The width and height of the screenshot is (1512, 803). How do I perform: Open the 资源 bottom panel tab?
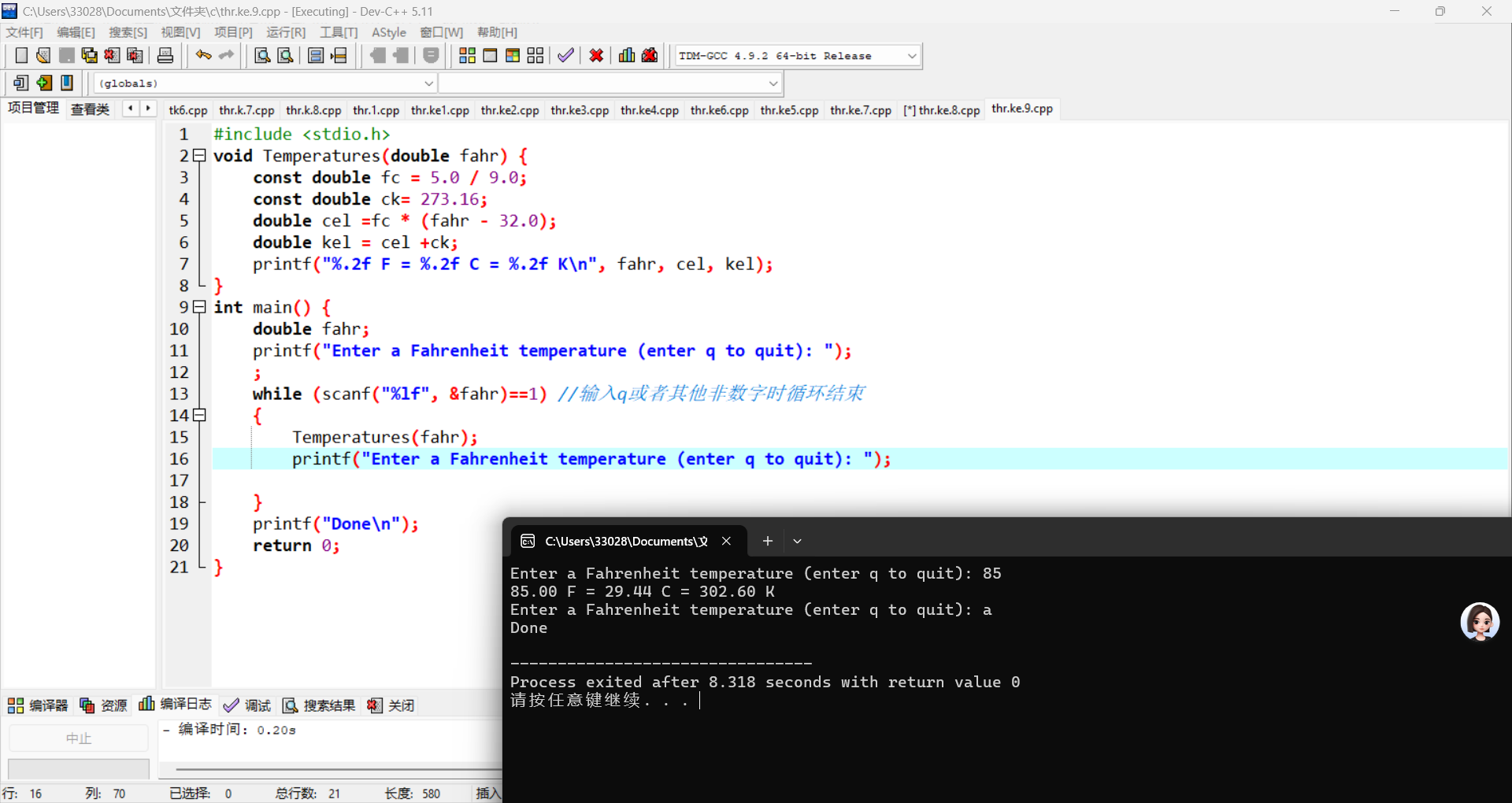tap(104, 705)
